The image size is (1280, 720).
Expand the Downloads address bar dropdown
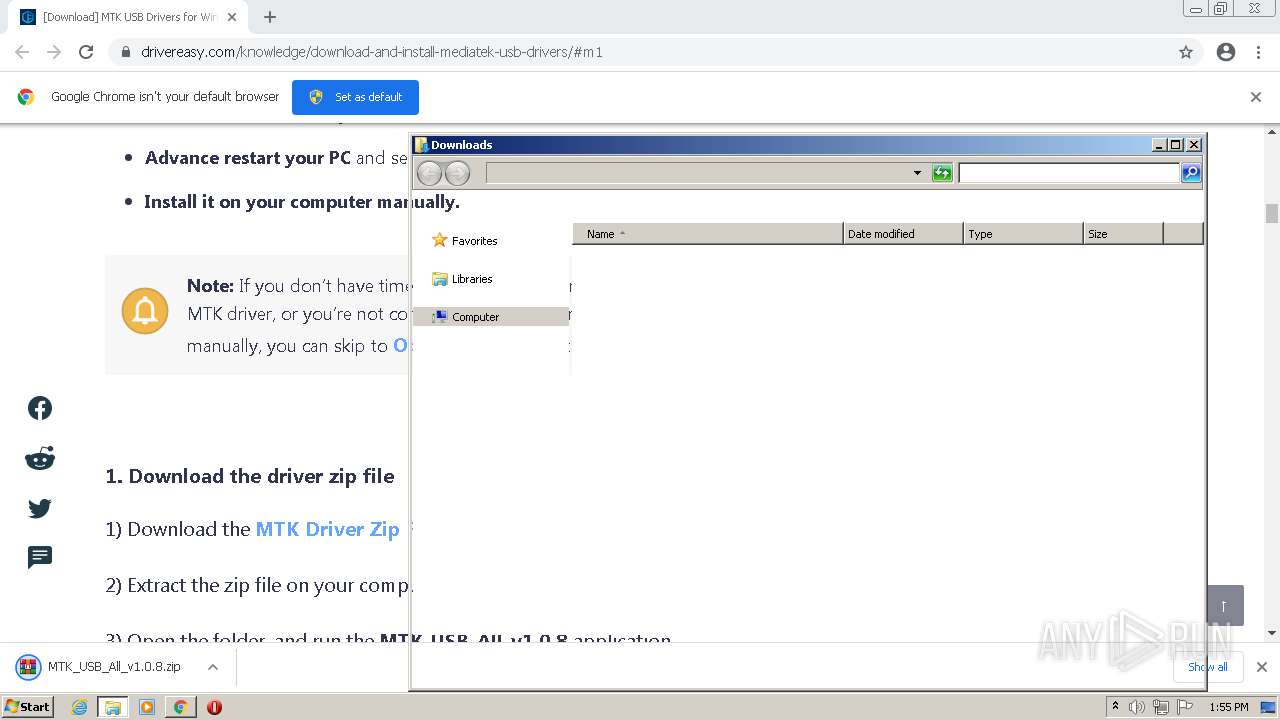click(917, 173)
